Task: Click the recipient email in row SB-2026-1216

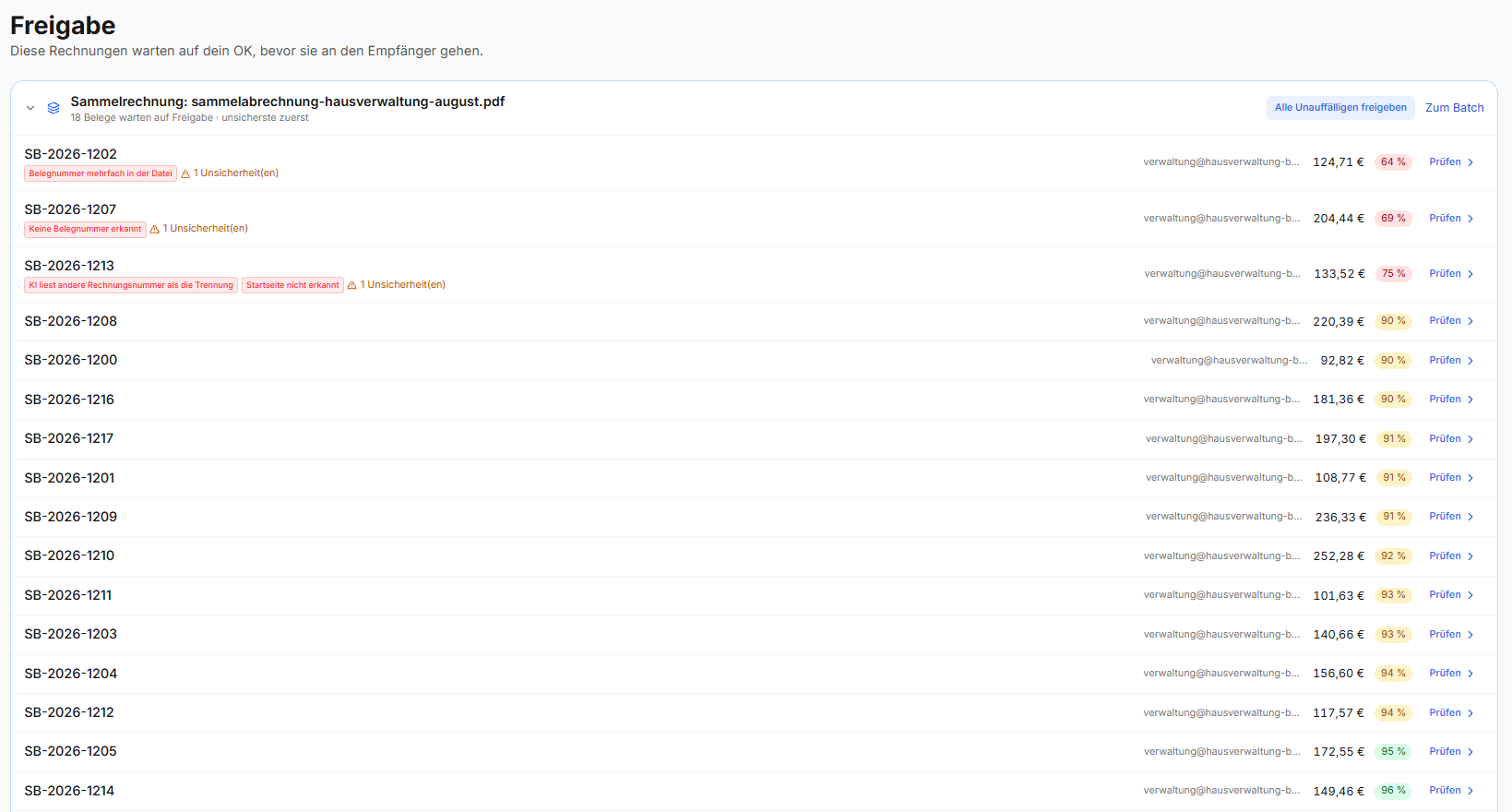Action: (1221, 400)
